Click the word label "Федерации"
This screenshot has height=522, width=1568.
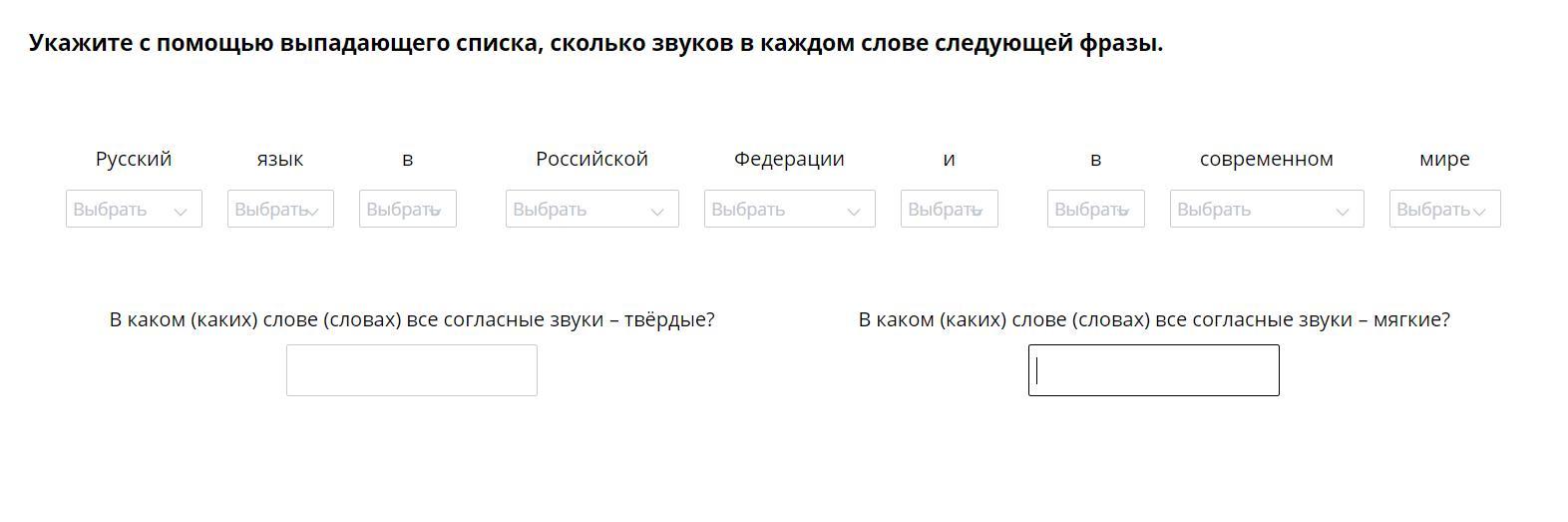tap(789, 159)
